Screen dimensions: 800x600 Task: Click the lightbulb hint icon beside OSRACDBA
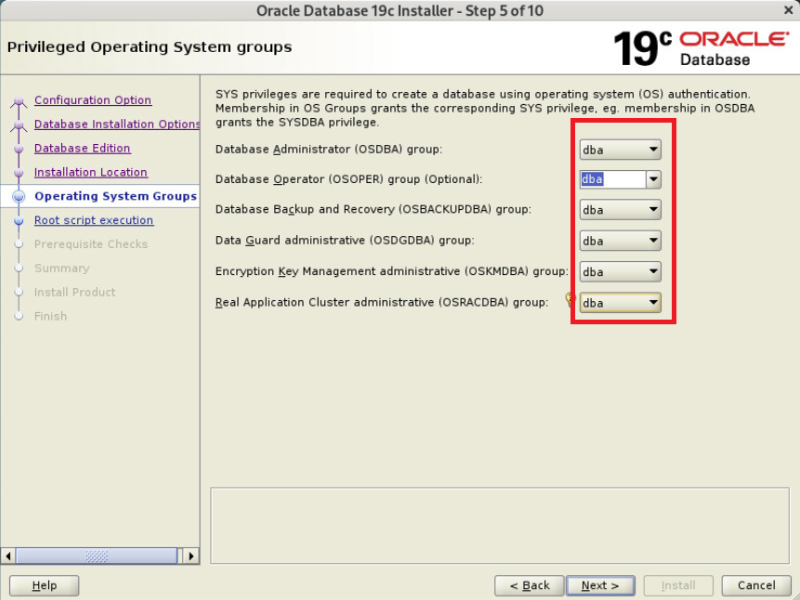tap(571, 299)
